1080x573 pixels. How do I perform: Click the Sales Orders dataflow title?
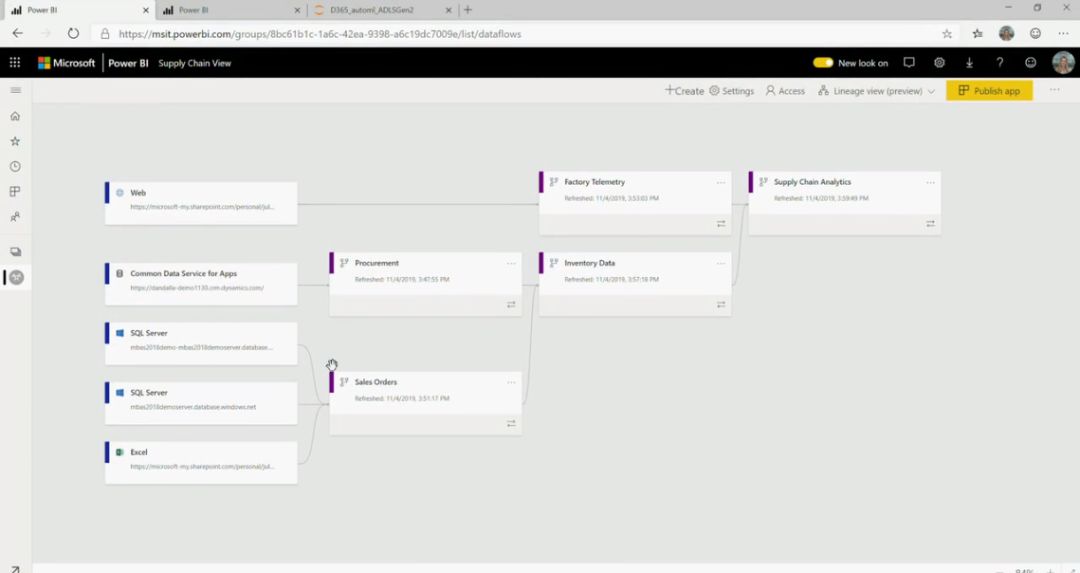click(375, 382)
